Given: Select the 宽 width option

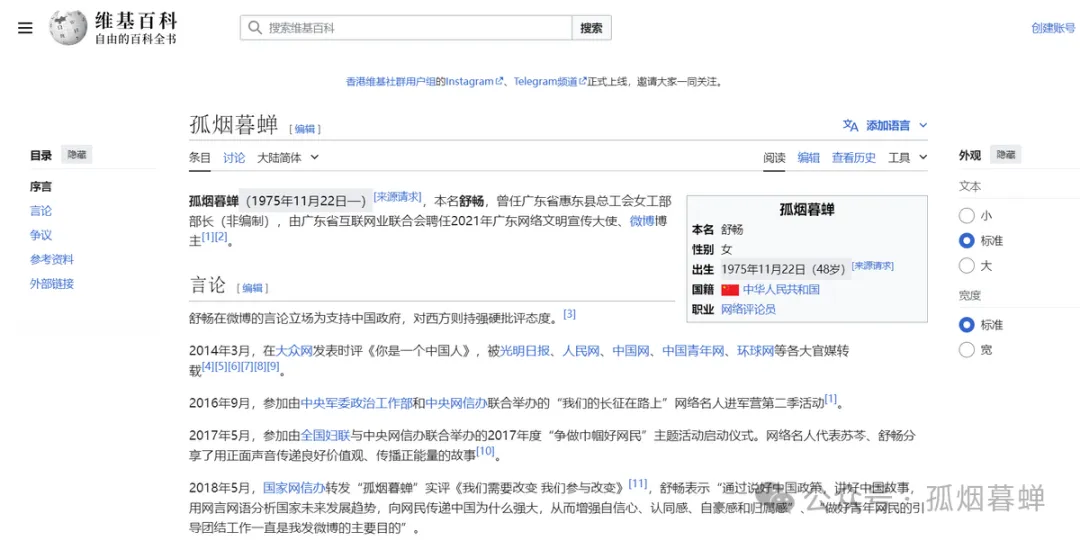Looking at the screenshot, I should [966, 349].
